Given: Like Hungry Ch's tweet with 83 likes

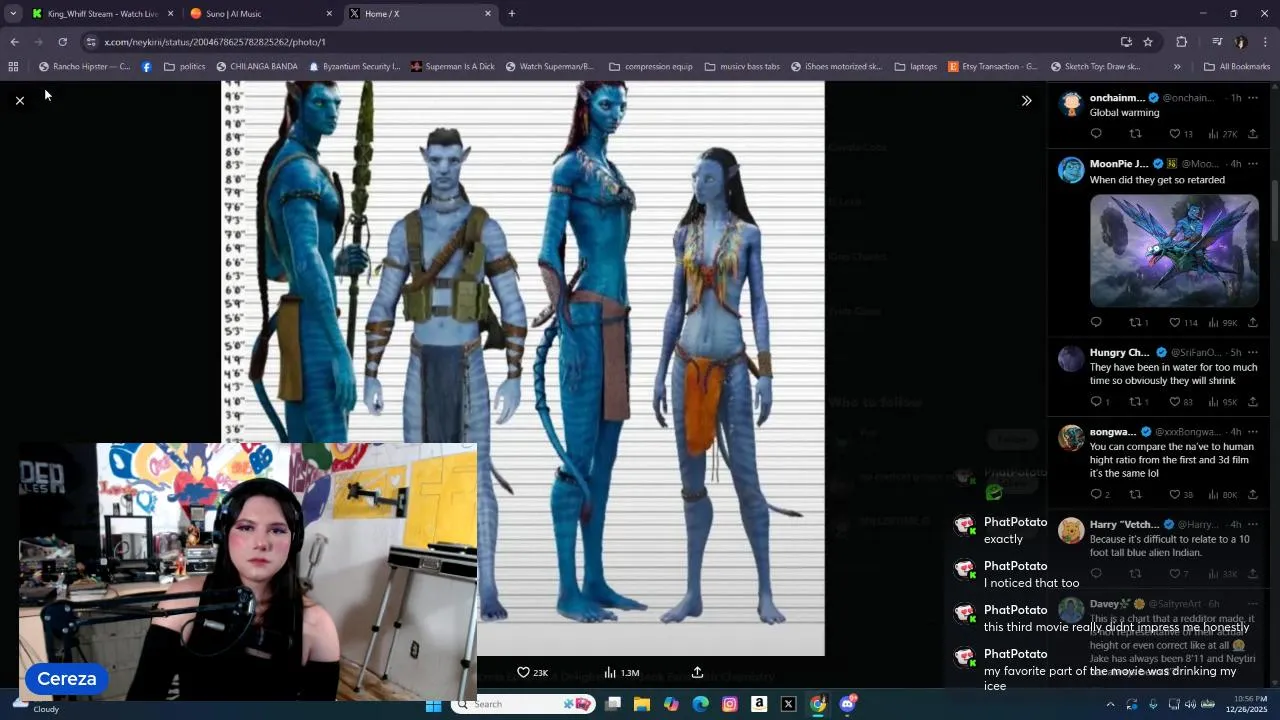Looking at the screenshot, I should click(x=1175, y=401).
